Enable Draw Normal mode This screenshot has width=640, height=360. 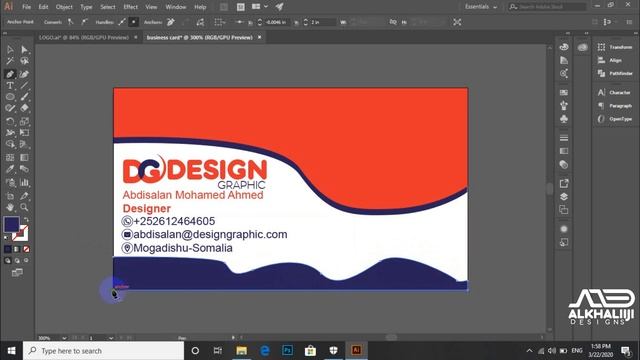pos(8,260)
